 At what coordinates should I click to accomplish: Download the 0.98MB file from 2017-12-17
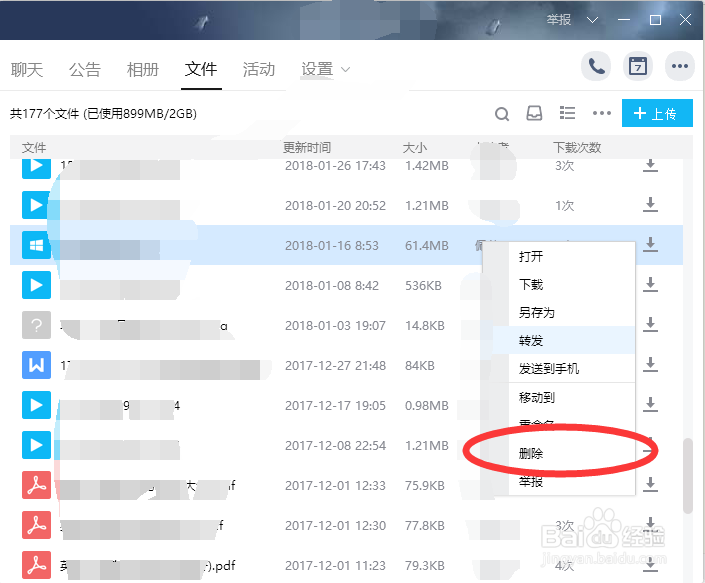click(x=650, y=405)
